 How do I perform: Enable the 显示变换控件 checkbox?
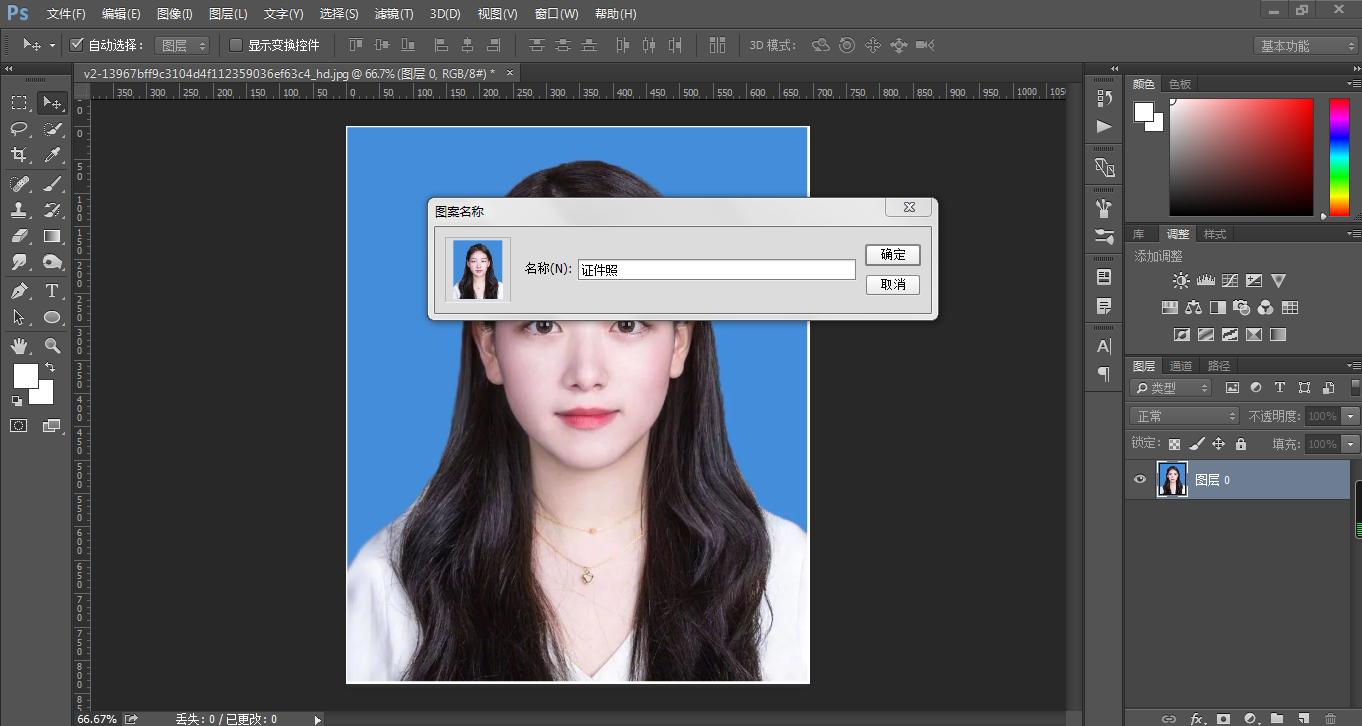pyautogui.click(x=236, y=45)
